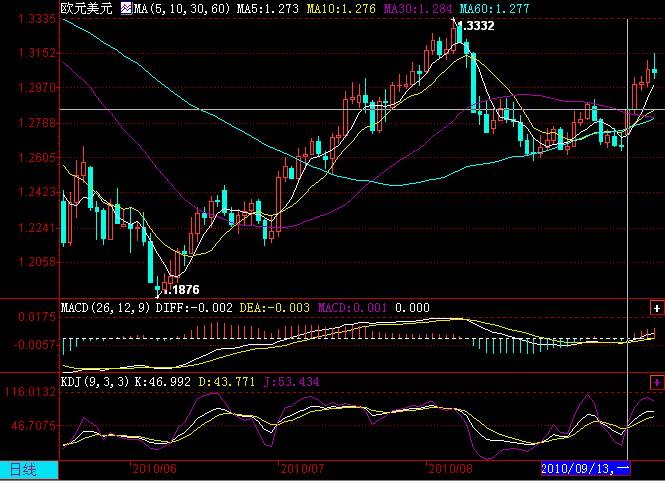Click the purple MACD:0.001 value
The image size is (665, 481).
pos(352,308)
